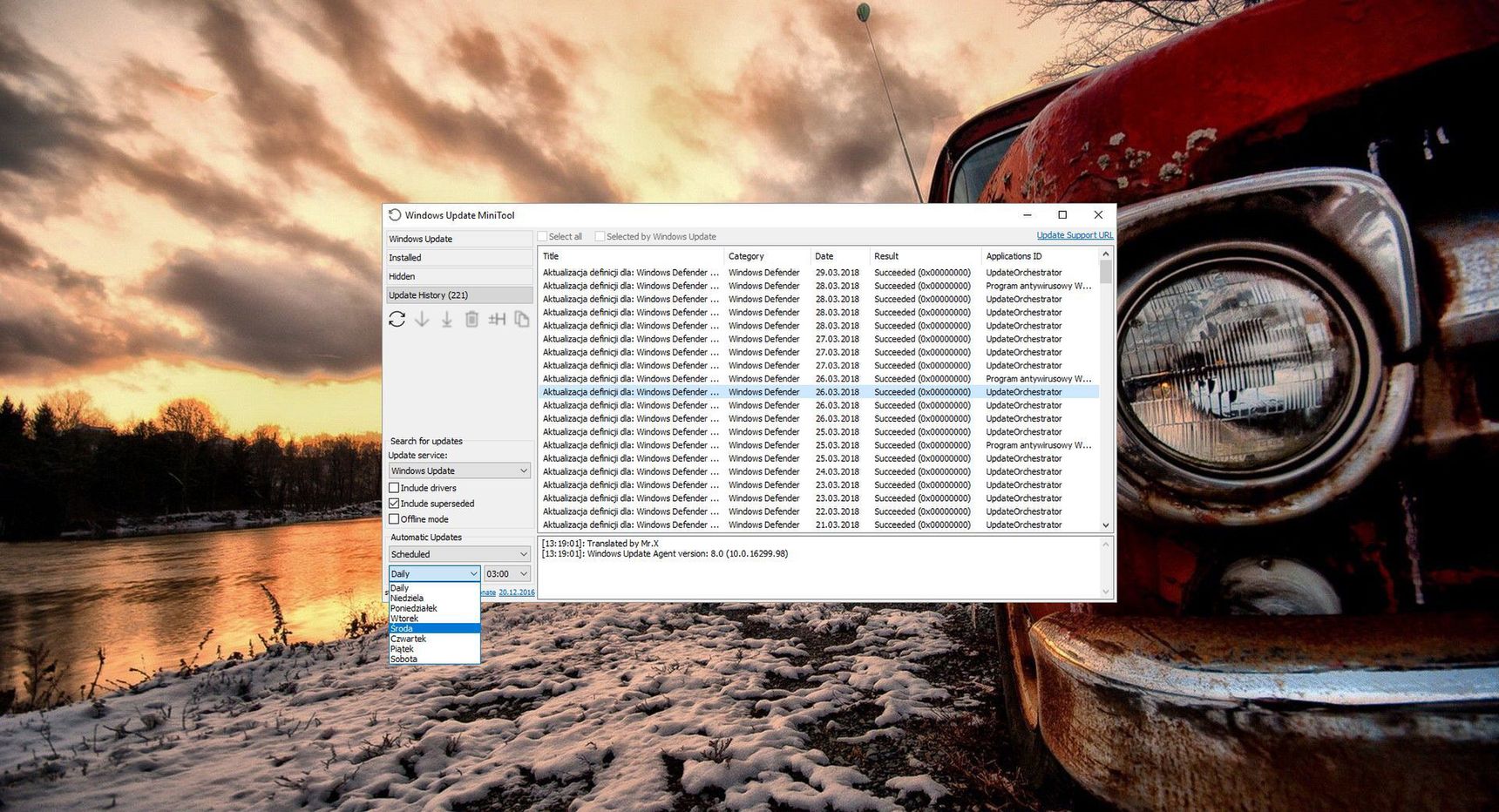Maximize the Windows Update MiniTool window
This screenshot has height=812, width=1499.
(x=1062, y=215)
